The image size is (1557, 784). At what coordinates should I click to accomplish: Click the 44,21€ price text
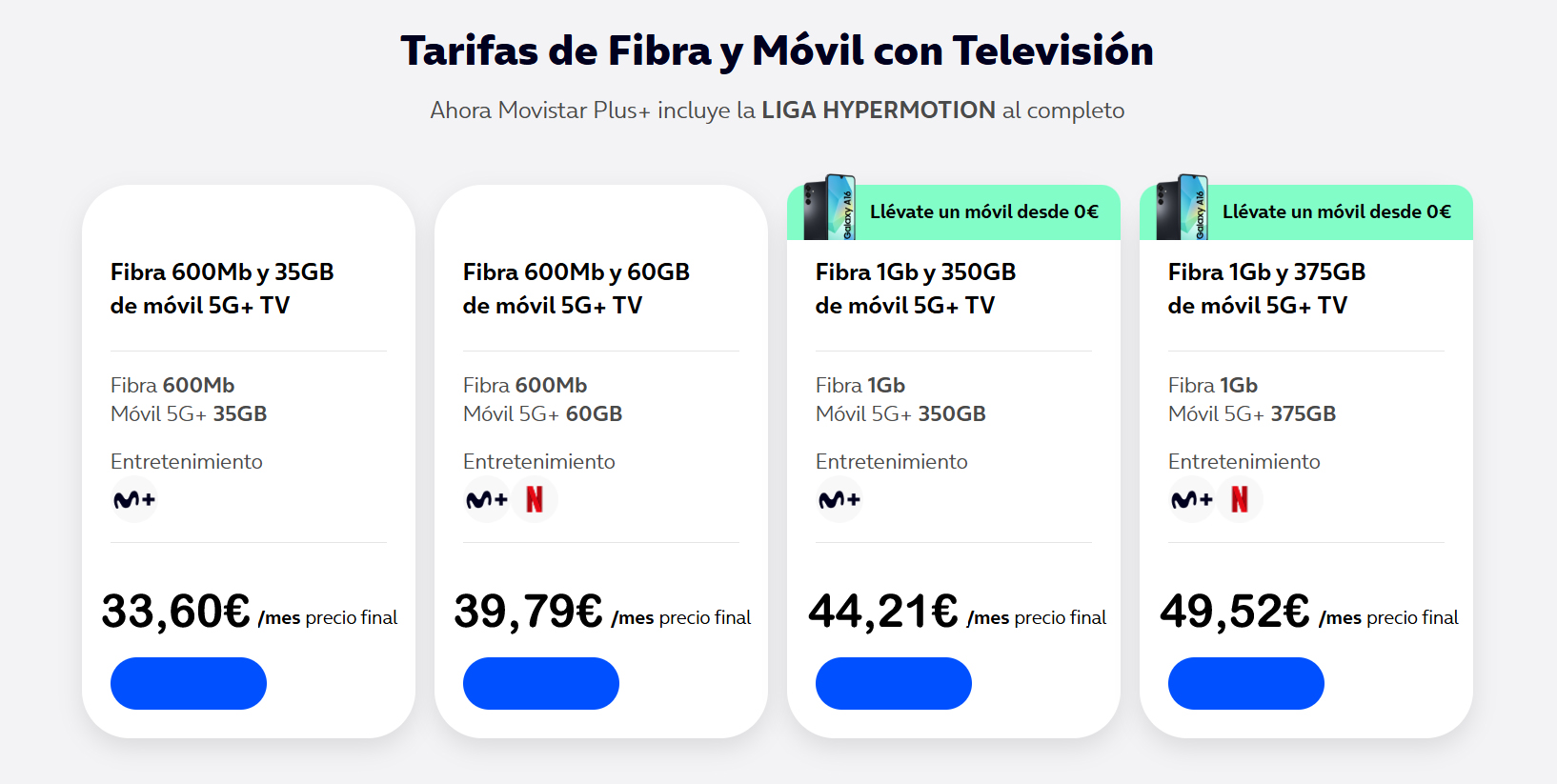point(883,610)
